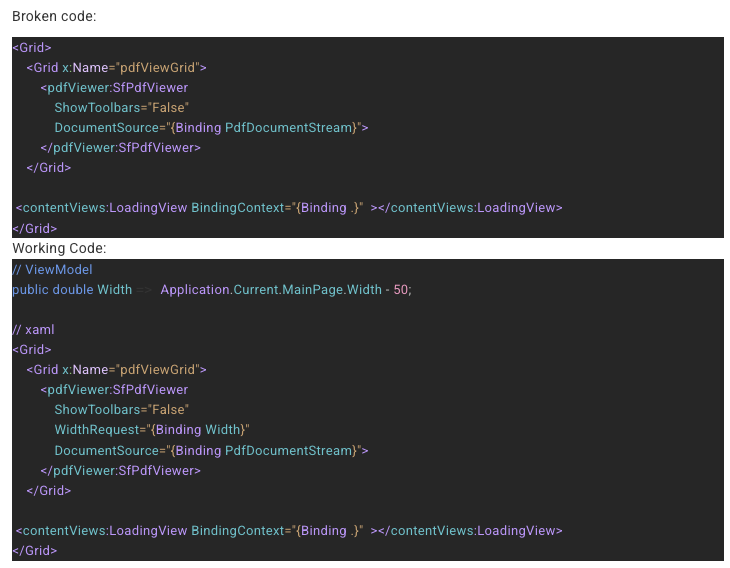Click Grid x:Name="pdfViewGrid" tag in working code
The image size is (730, 568).
[116, 369]
